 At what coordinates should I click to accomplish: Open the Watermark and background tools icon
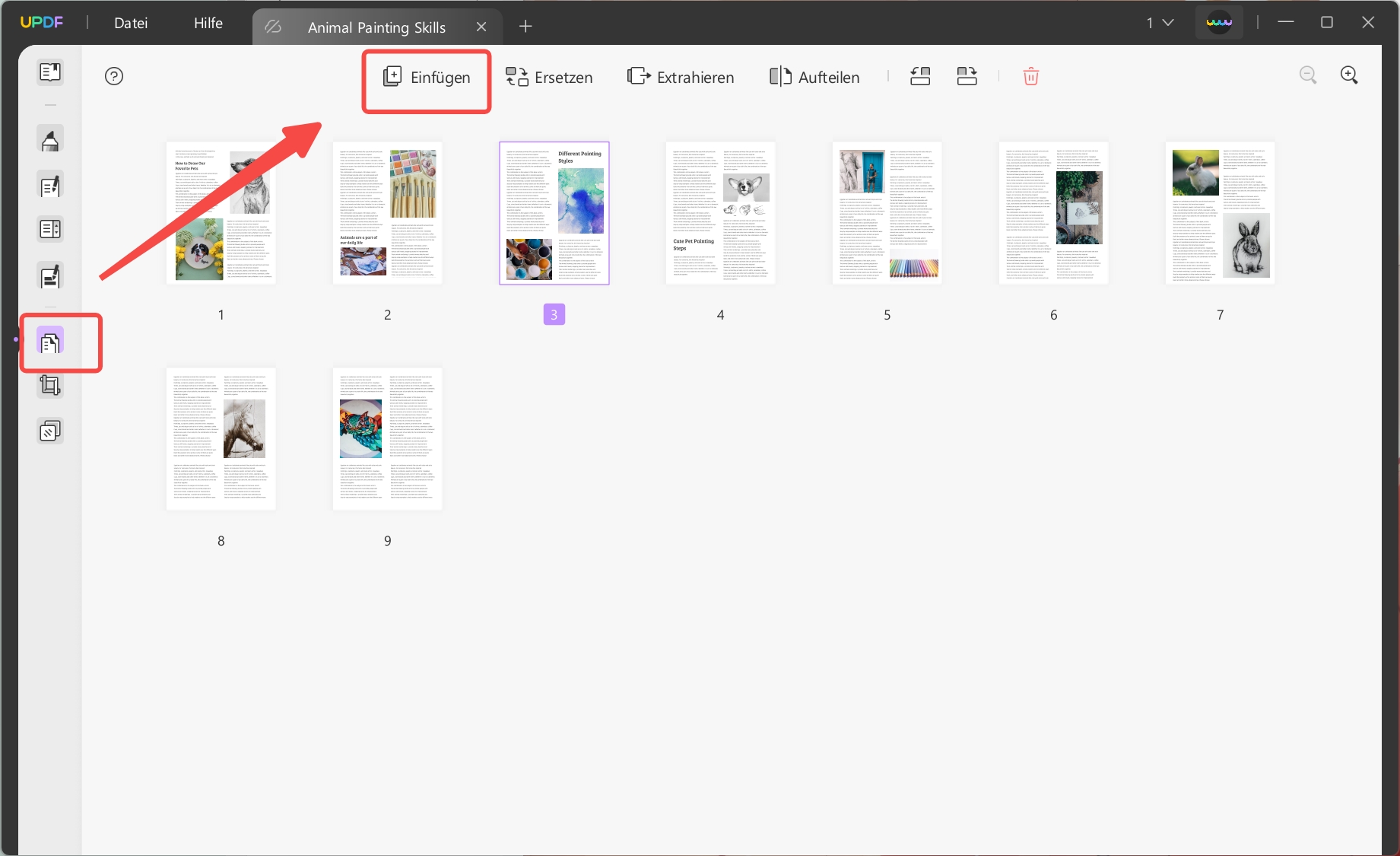click(50, 431)
